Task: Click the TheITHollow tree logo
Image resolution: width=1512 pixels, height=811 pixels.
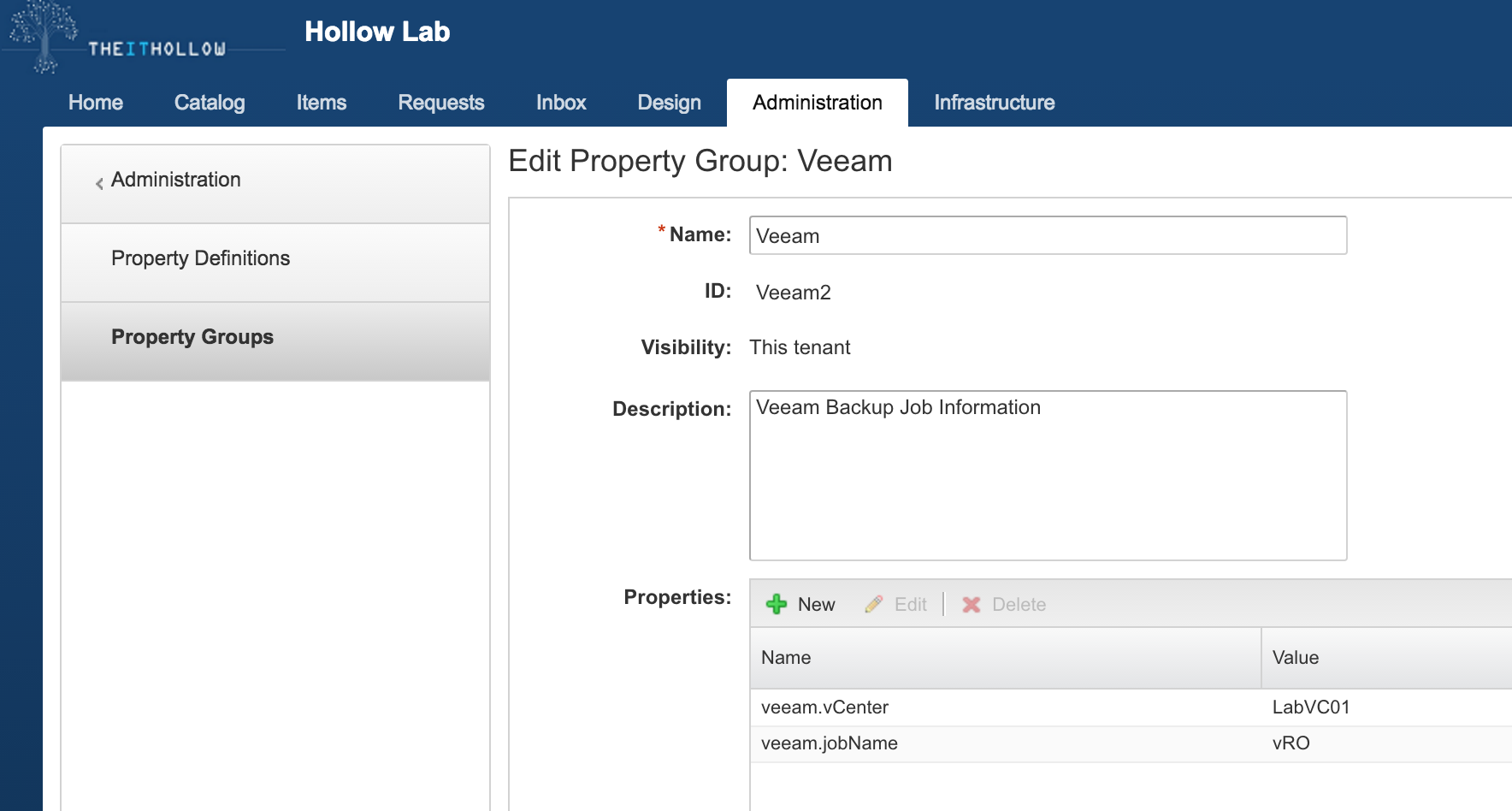Action: pos(43,36)
